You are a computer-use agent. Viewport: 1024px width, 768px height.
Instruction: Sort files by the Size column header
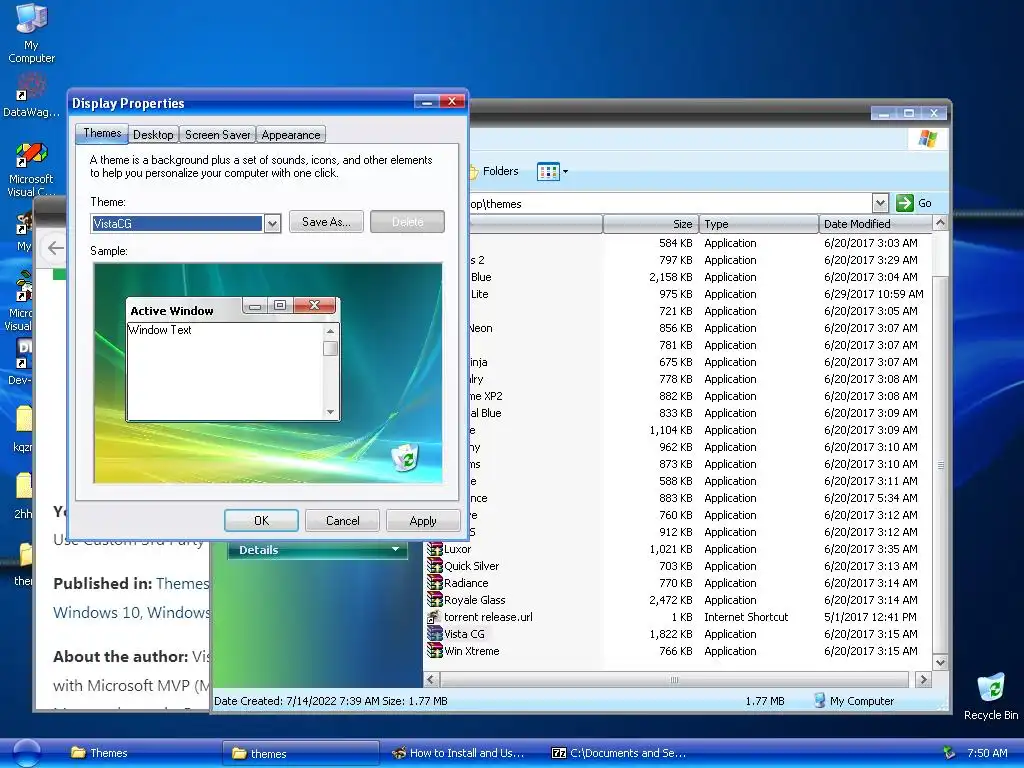[650, 224]
